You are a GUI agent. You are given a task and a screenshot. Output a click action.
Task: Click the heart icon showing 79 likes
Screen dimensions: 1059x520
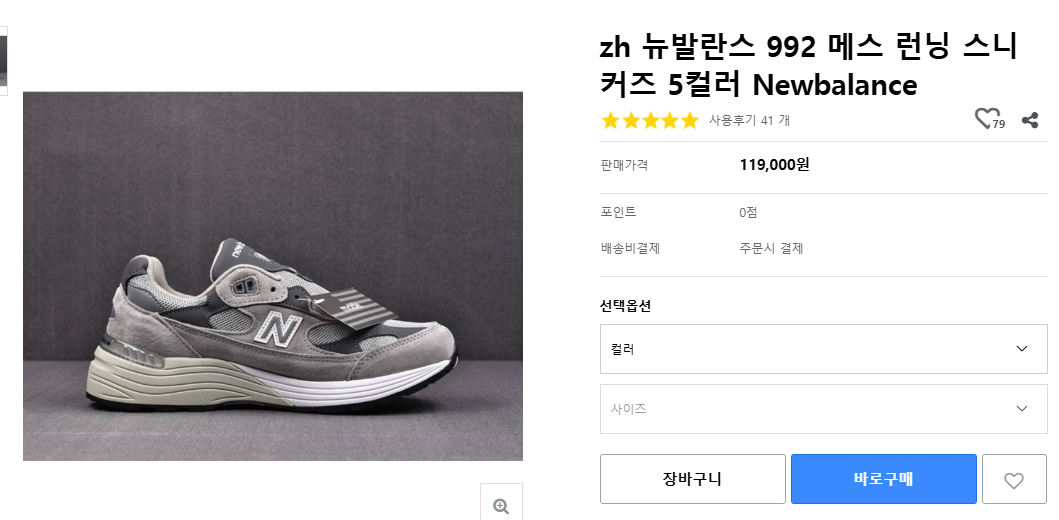[x=986, y=119]
